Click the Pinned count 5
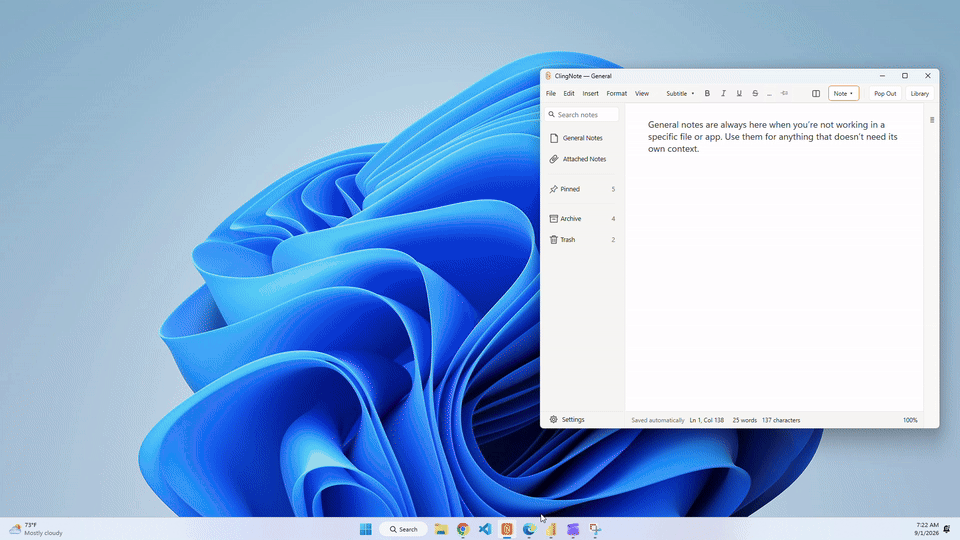The height and width of the screenshot is (540, 960). tap(613, 189)
